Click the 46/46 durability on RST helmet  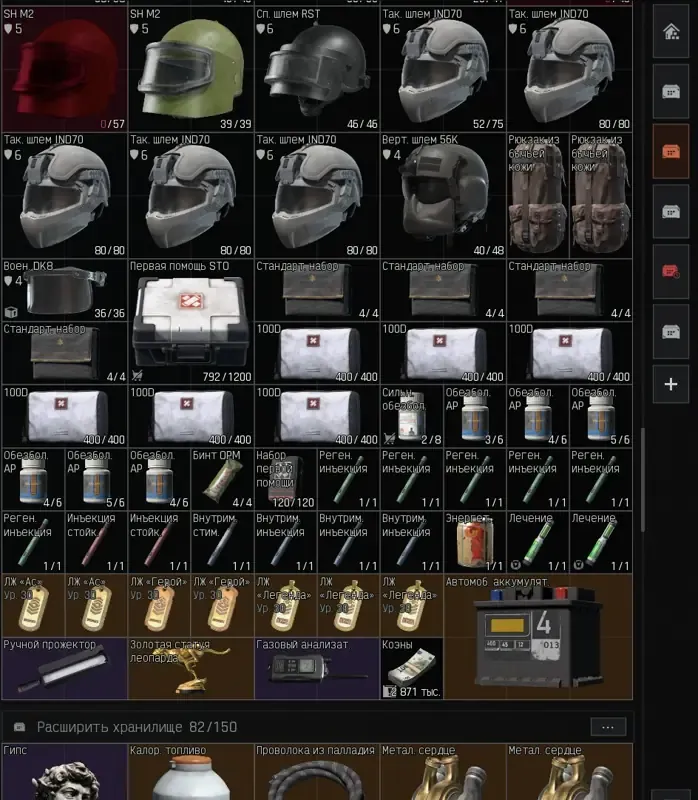coord(362,124)
